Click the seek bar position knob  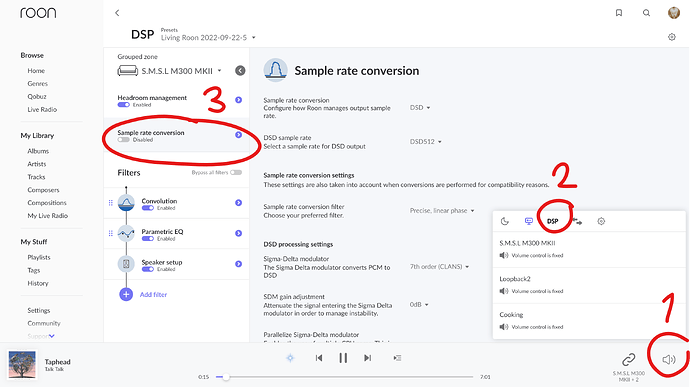(x=225, y=377)
